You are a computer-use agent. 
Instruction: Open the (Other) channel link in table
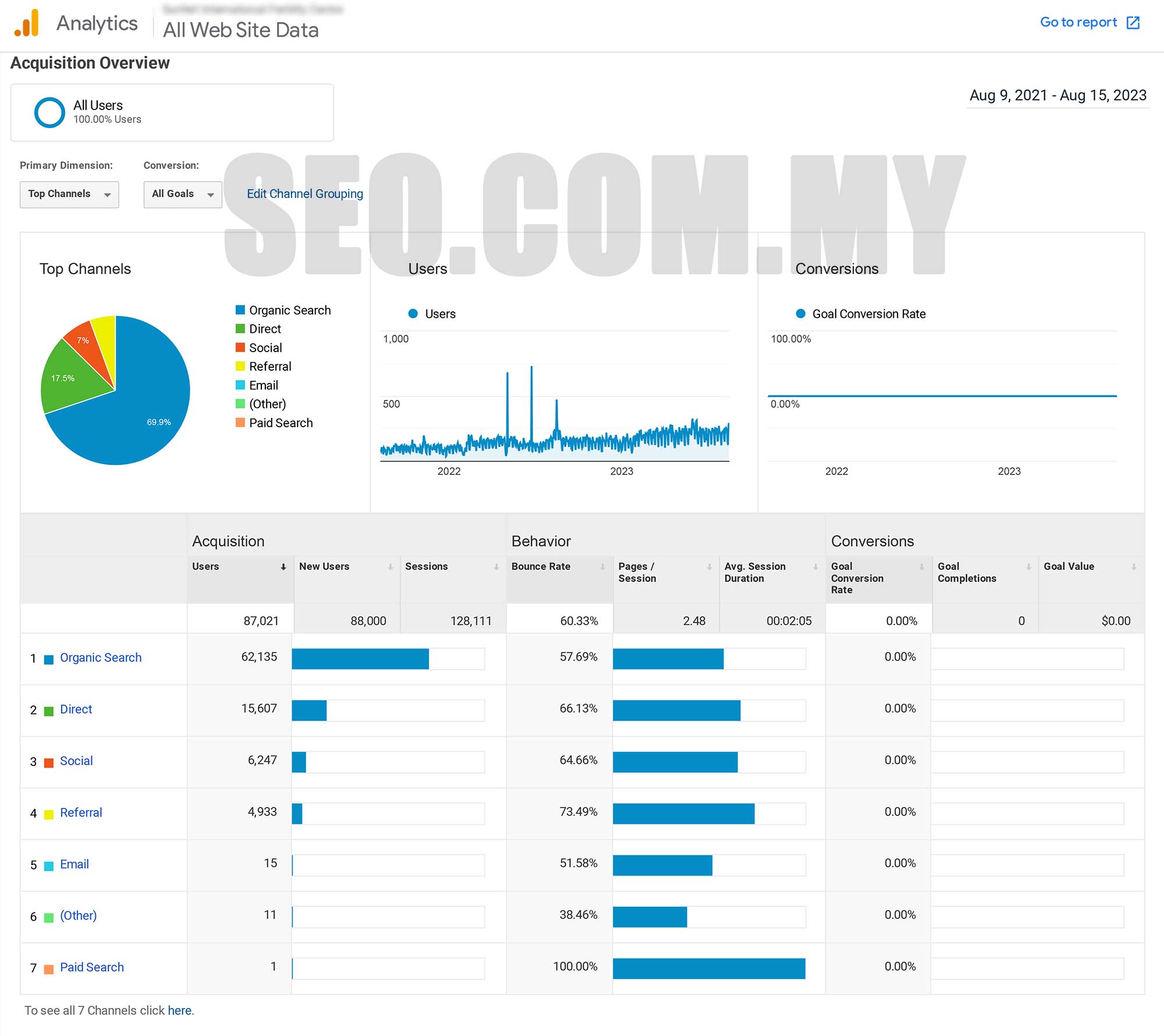tap(79, 916)
